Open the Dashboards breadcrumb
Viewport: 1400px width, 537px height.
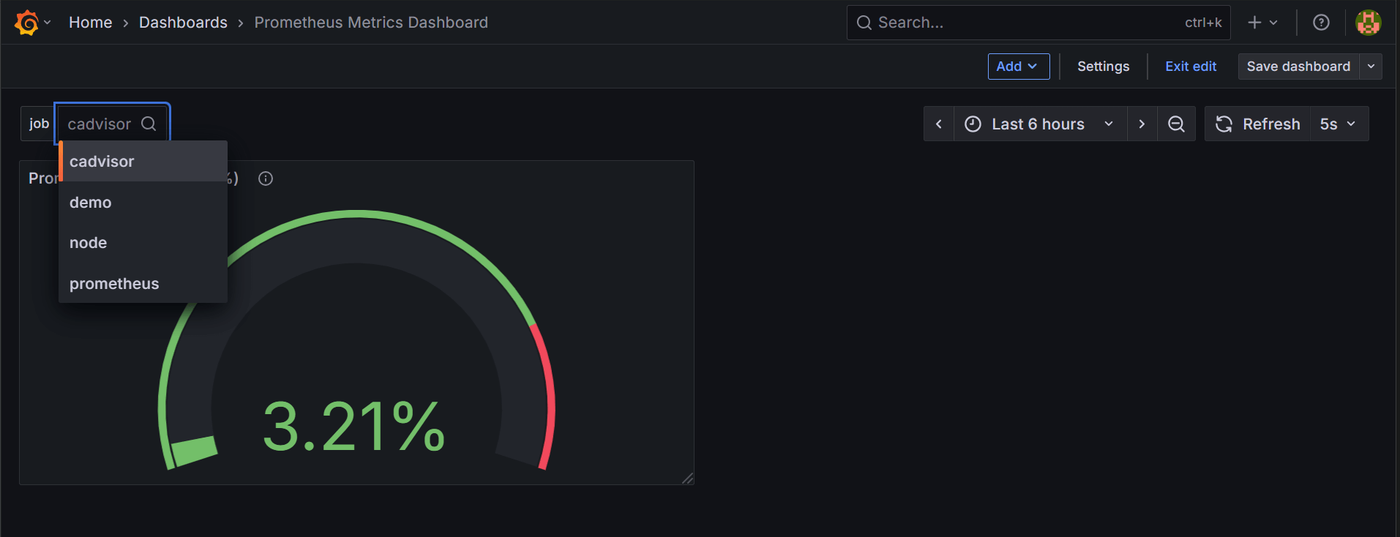click(183, 22)
